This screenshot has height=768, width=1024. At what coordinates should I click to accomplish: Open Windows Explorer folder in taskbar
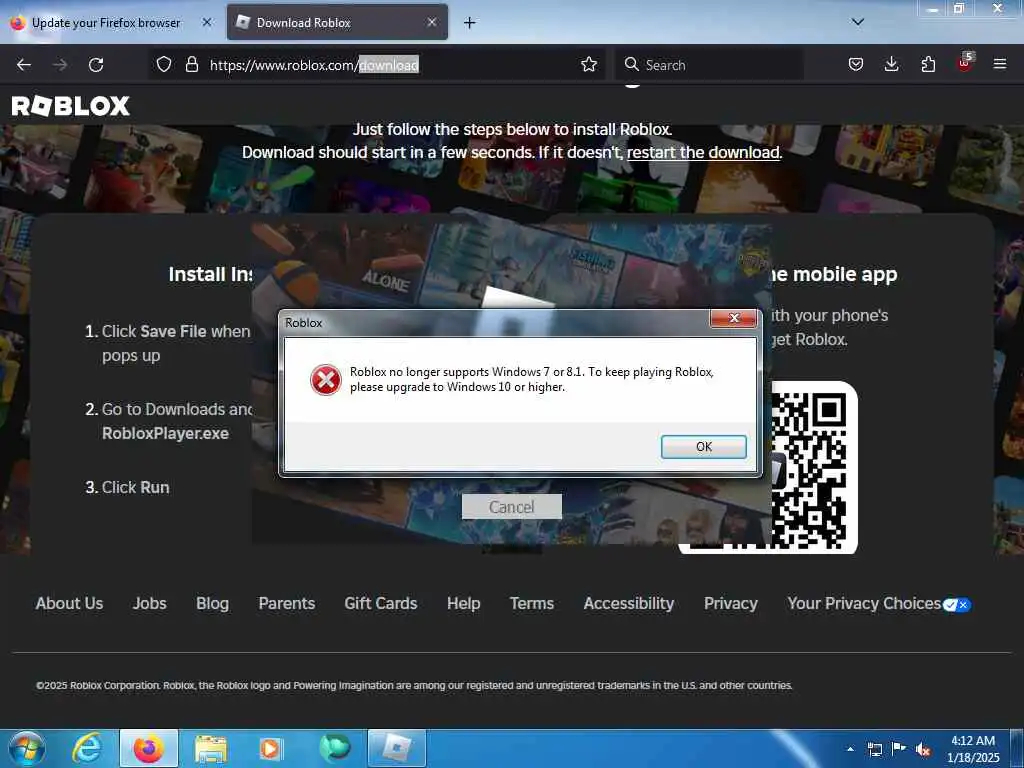(210, 748)
